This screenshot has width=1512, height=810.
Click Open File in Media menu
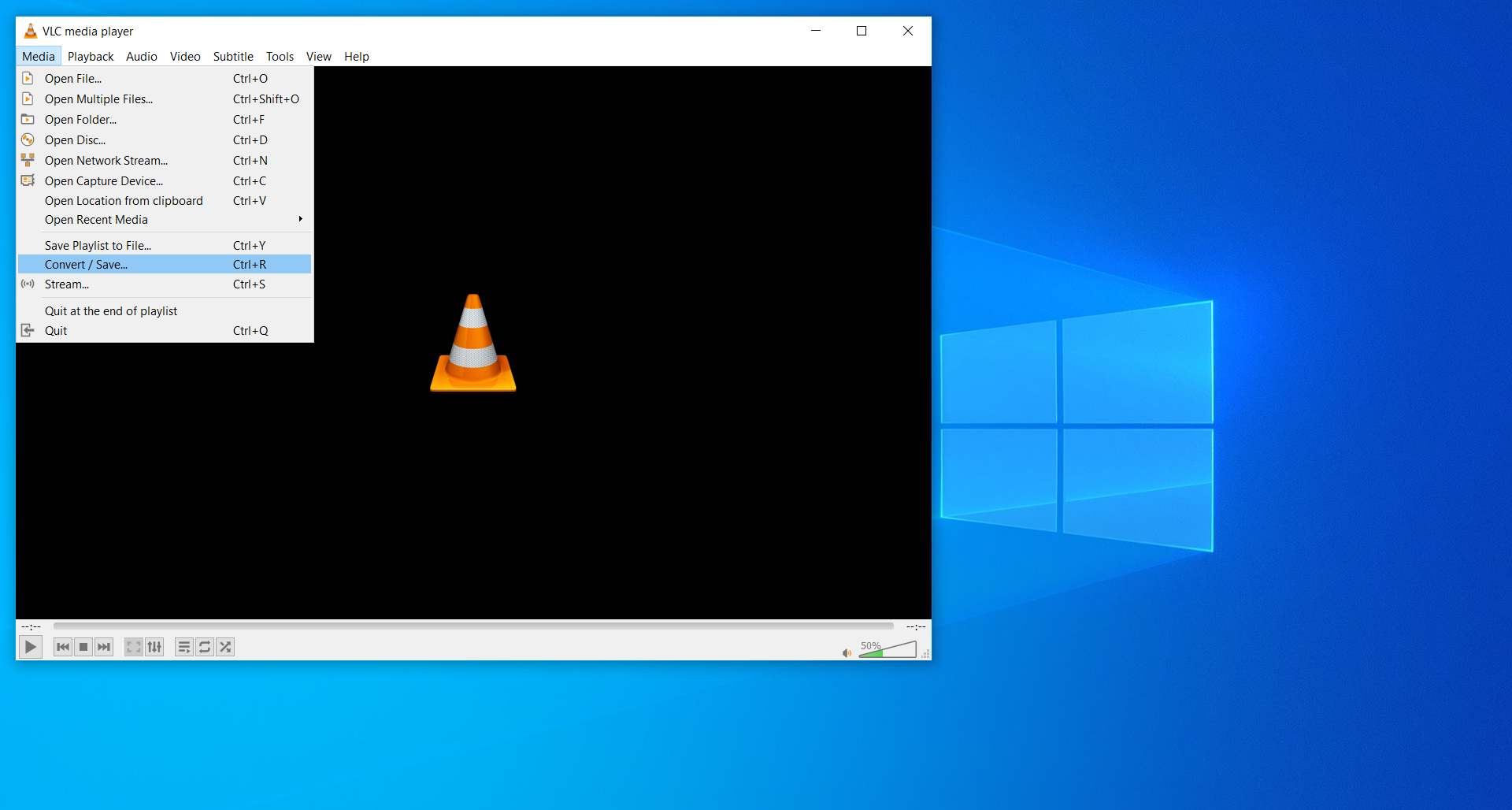73,79
